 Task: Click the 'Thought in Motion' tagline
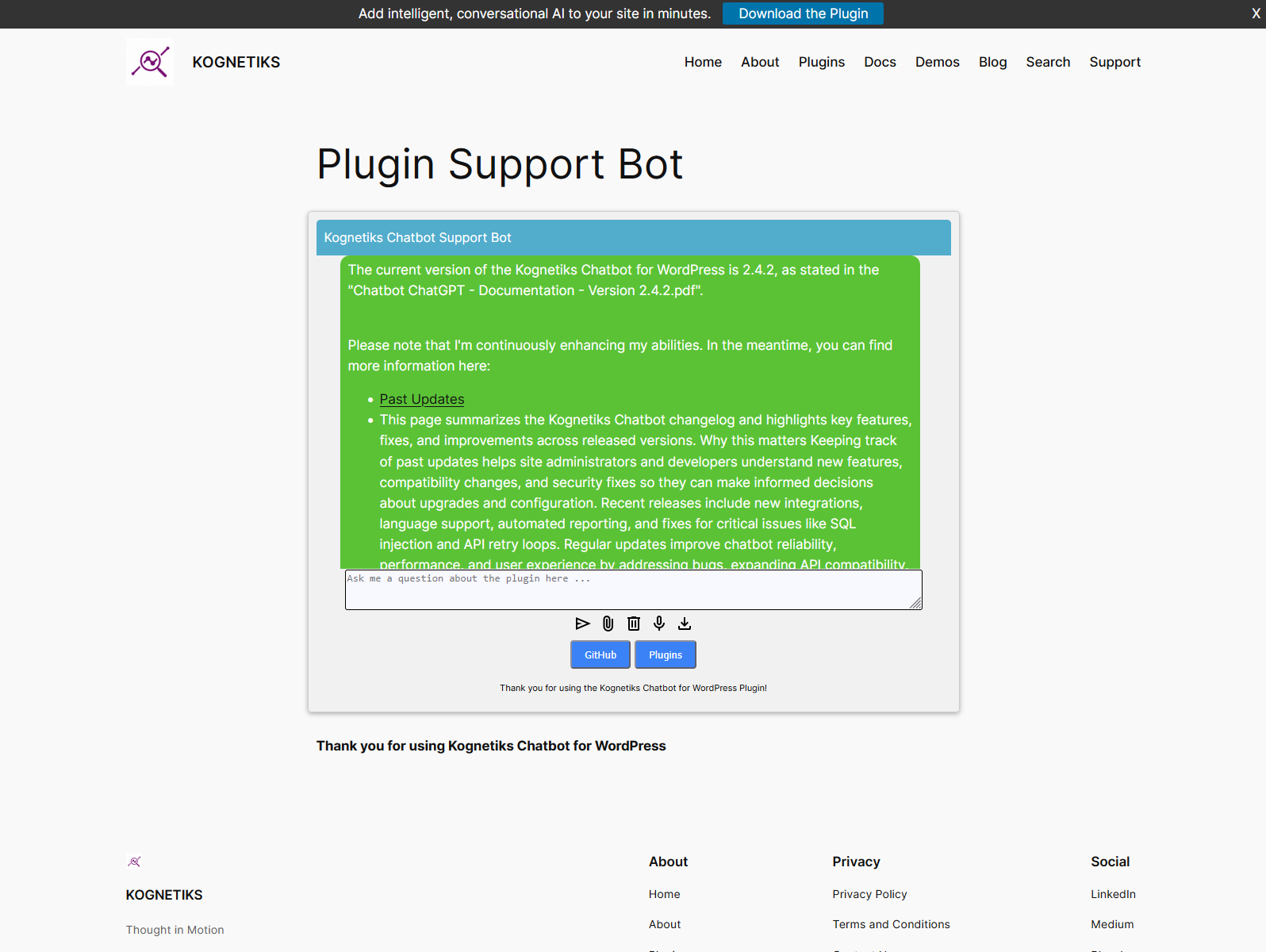pos(175,930)
